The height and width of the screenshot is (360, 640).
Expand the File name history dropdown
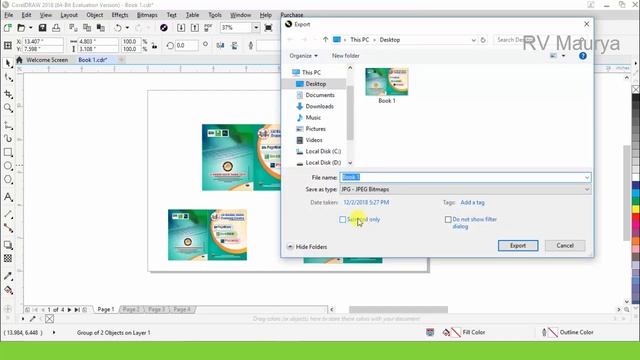click(x=587, y=178)
